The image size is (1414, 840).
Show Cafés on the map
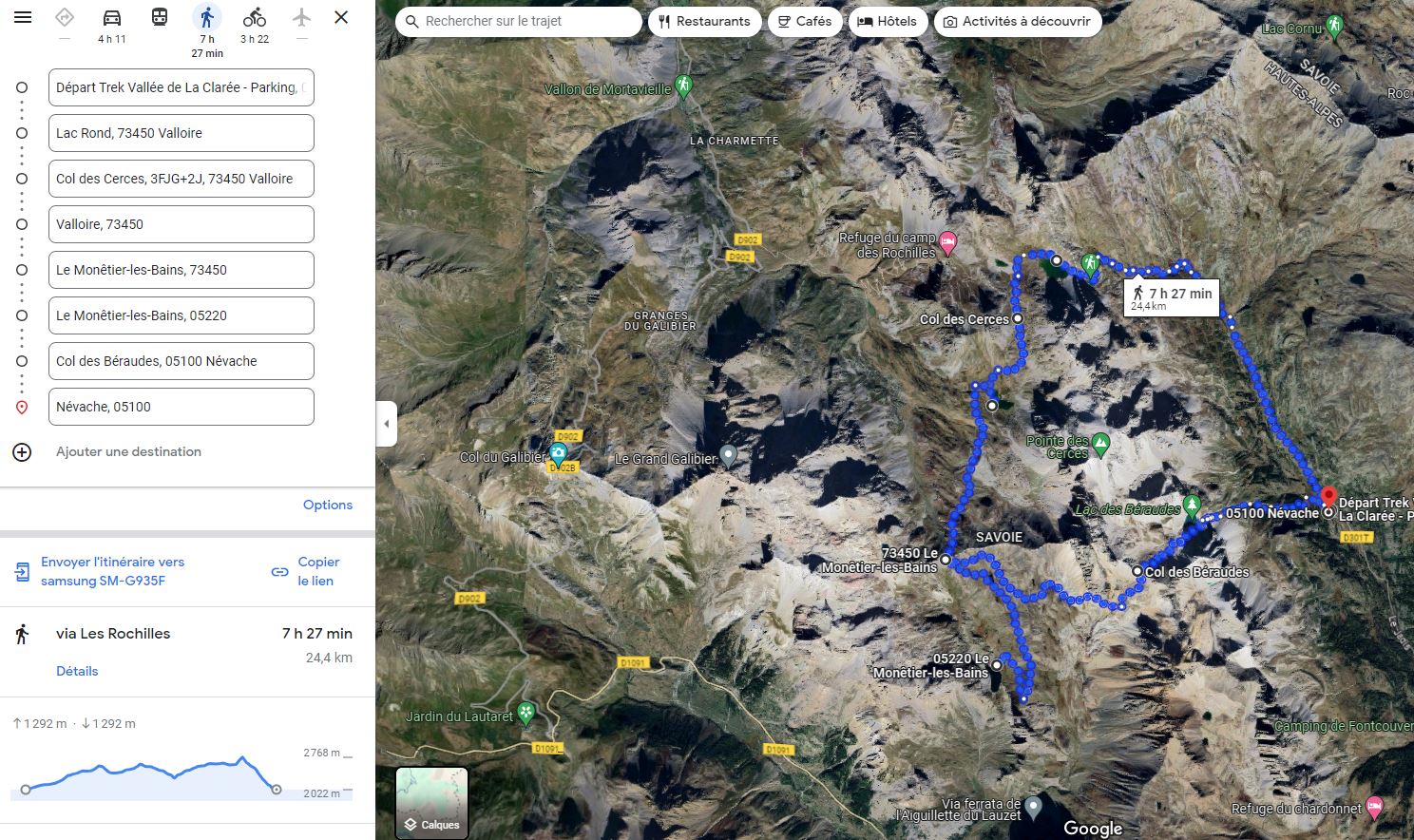pyautogui.click(x=804, y=21)
